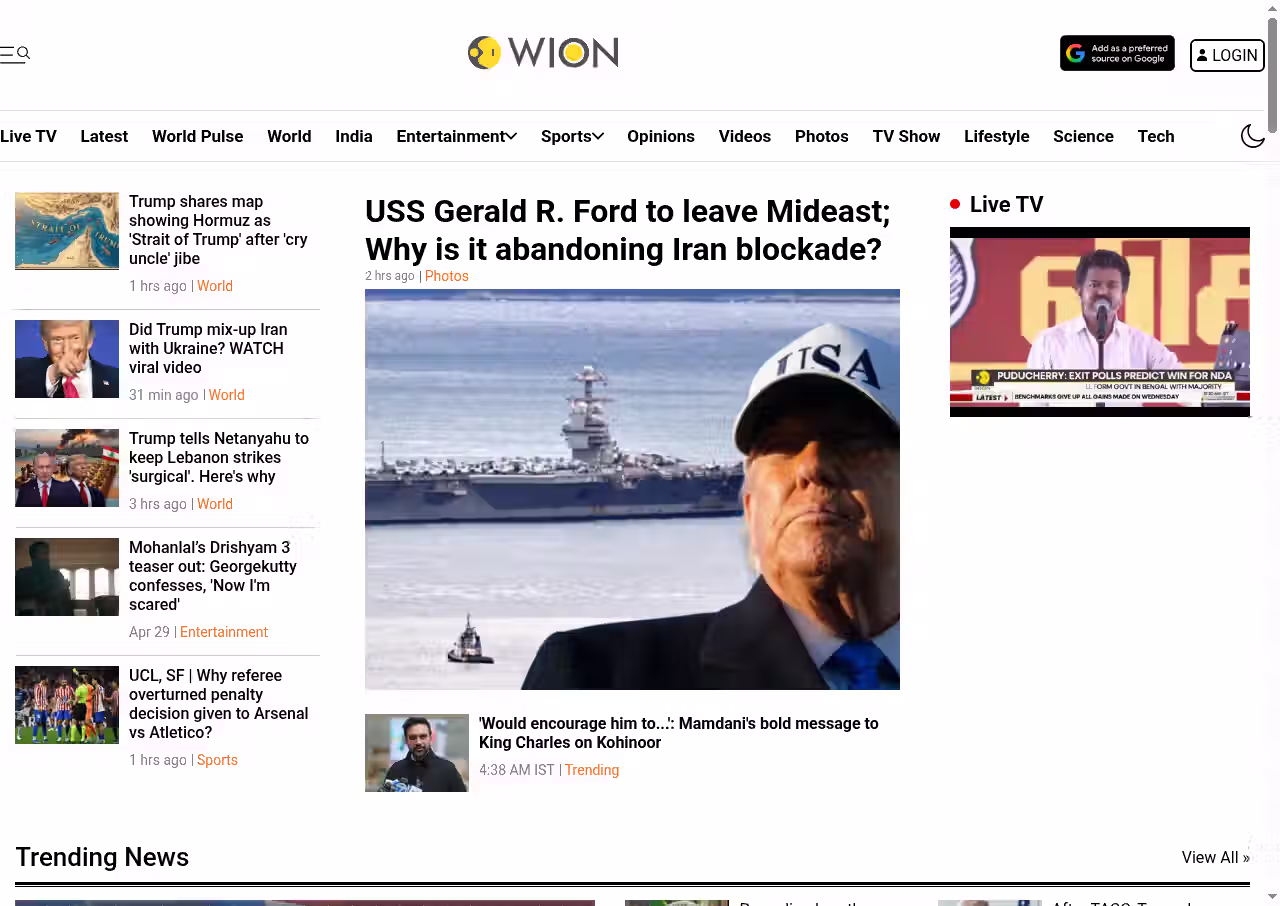Open the World Pulse menu item

pyautogui.click(x=197, y=136)
